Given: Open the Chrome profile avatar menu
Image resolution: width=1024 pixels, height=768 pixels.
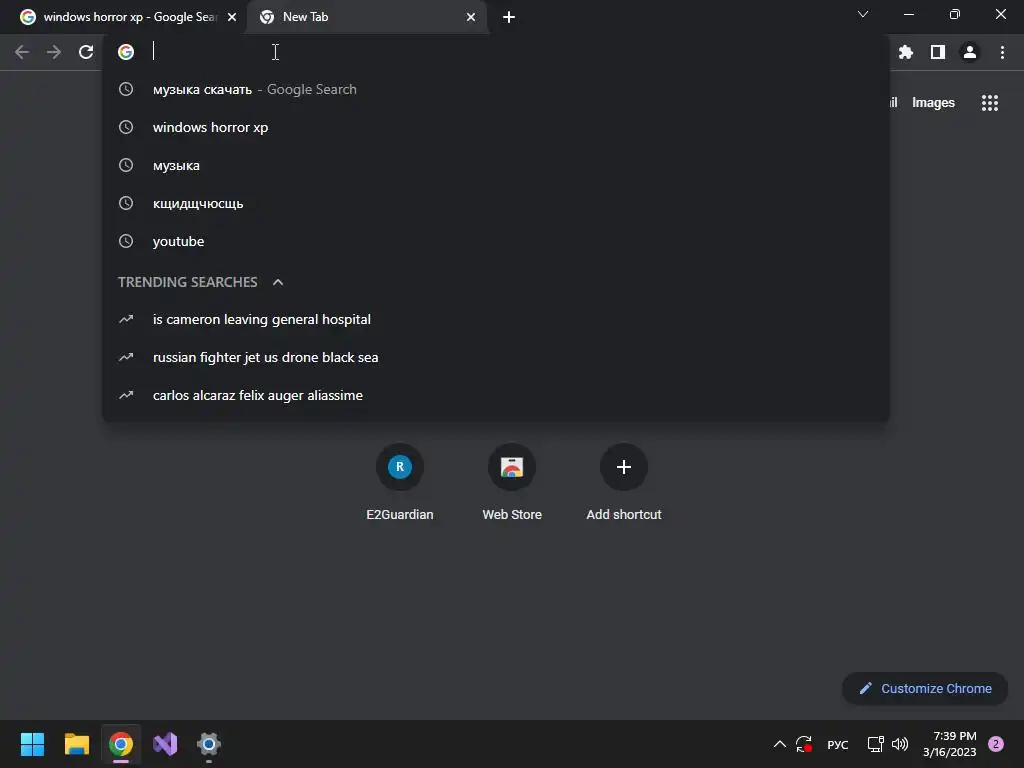Looking at the screenshot, I should click(x=970, y=52).
